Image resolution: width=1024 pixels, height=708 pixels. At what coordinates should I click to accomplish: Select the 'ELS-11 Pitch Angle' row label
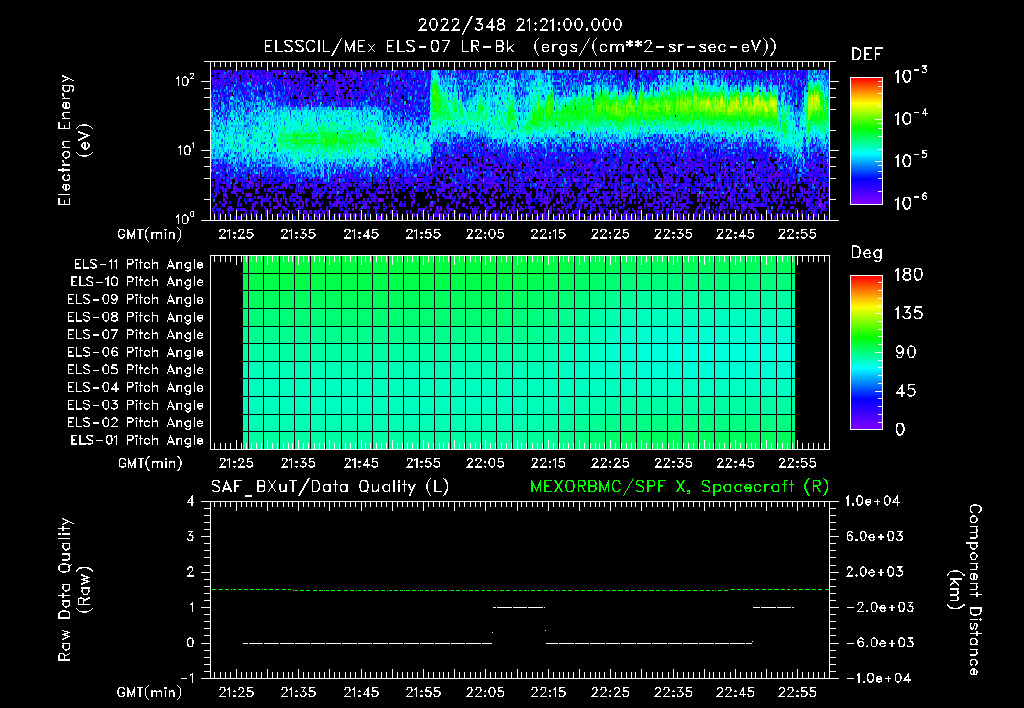tap(138, 265)
